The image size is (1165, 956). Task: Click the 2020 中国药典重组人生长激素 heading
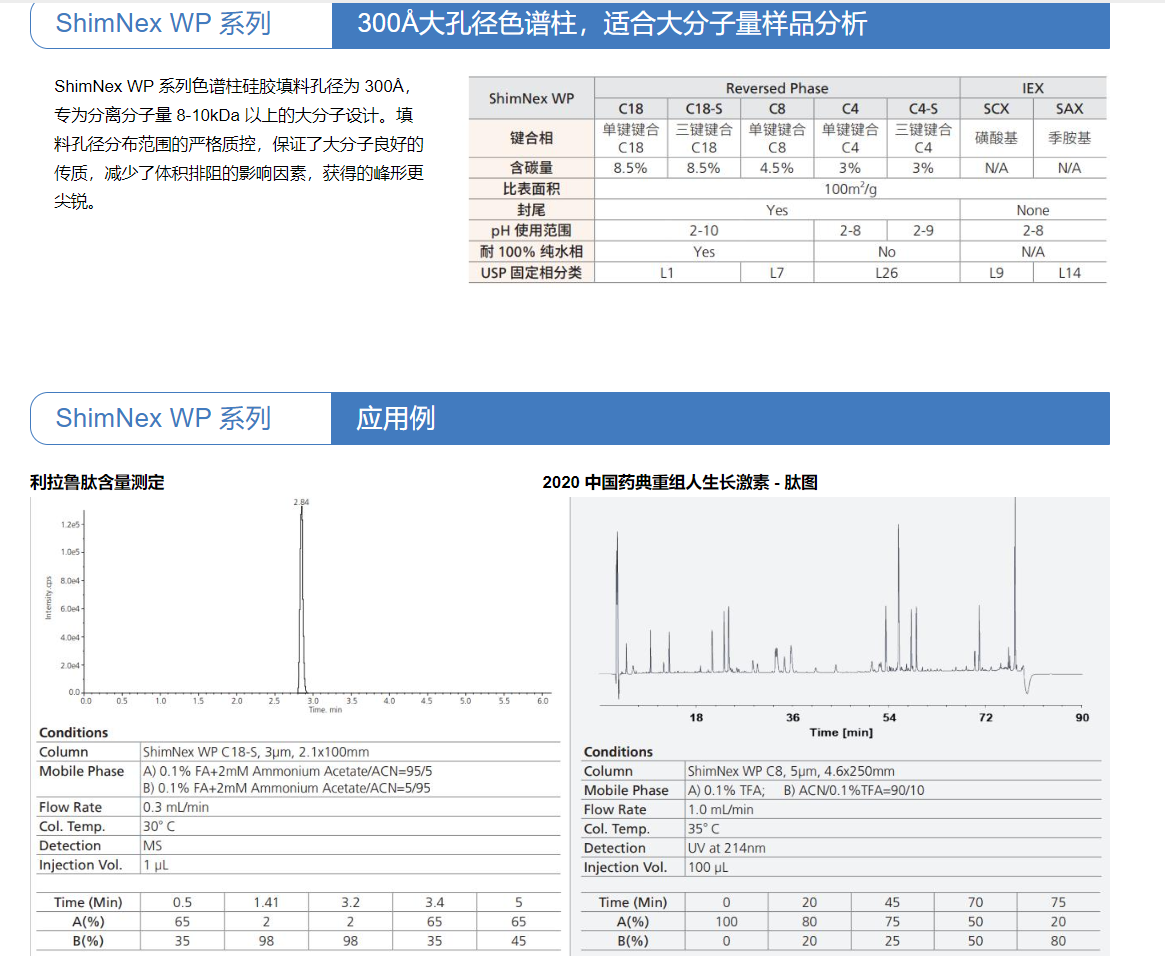680,482
